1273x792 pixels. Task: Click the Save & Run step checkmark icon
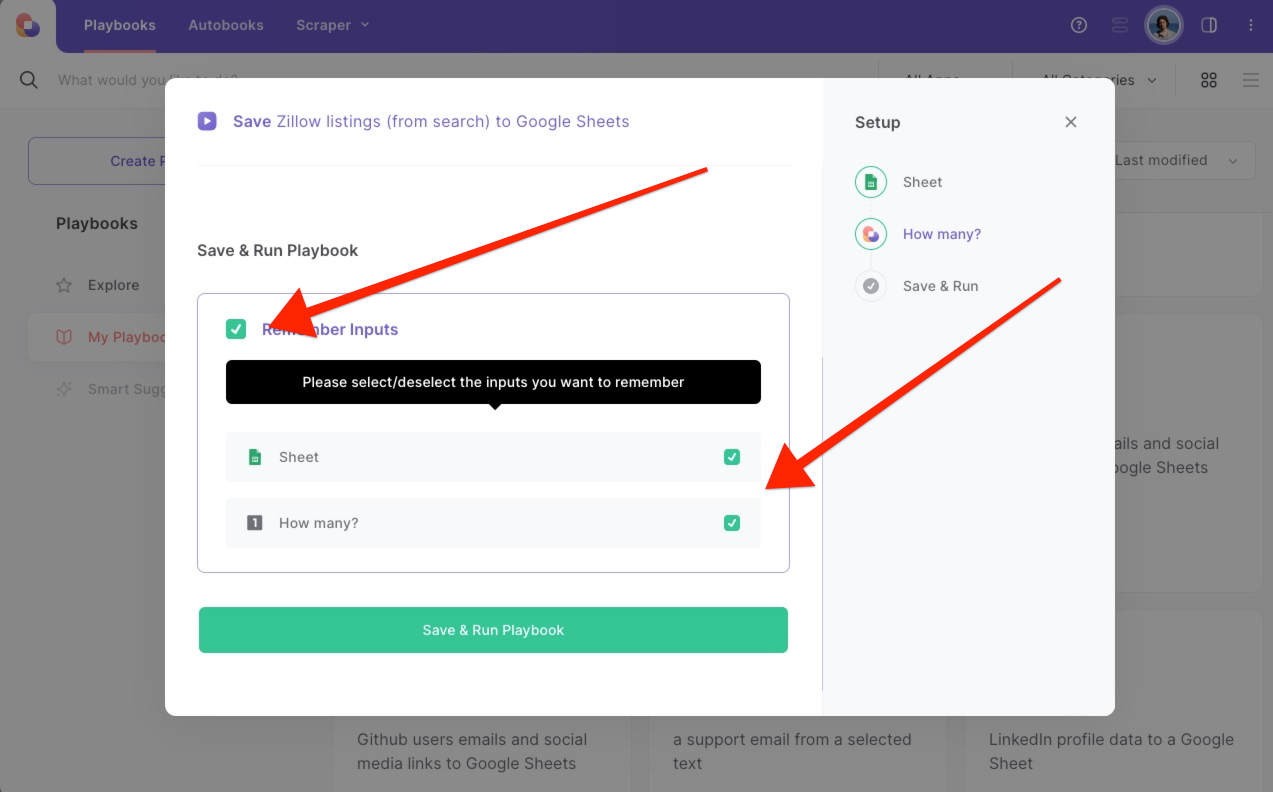click(871, 286)
